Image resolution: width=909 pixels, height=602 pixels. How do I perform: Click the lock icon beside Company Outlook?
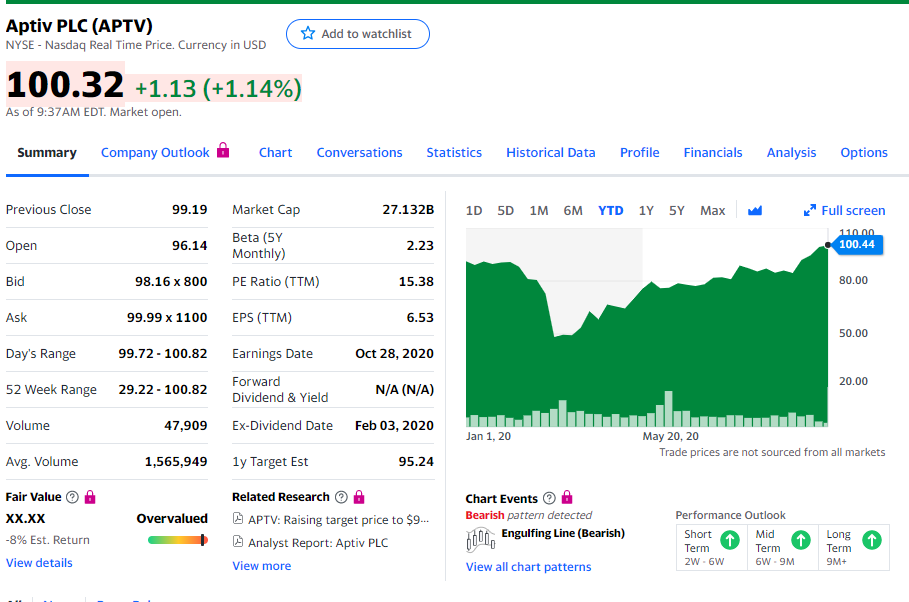coord(223,151)
